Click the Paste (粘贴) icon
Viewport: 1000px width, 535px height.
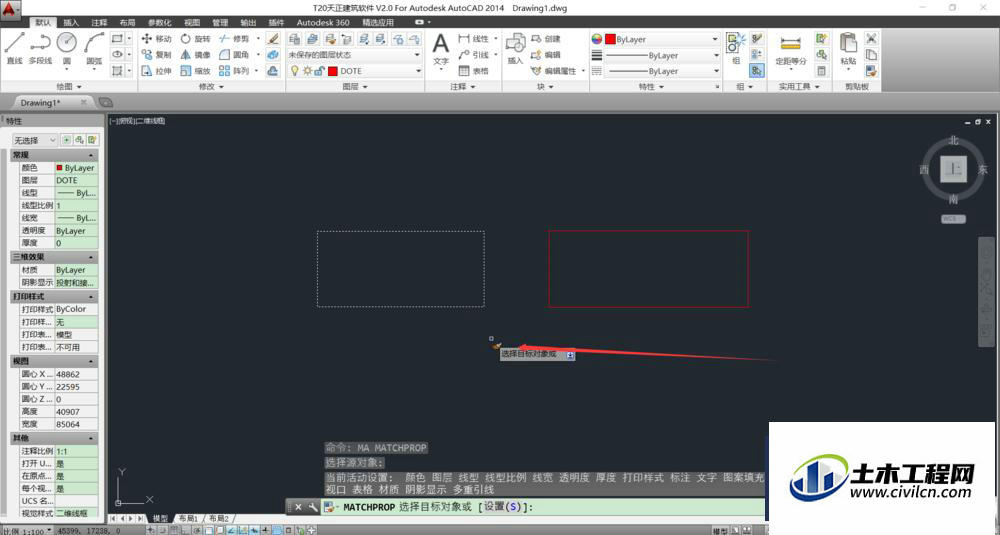[x=848, y=48]
